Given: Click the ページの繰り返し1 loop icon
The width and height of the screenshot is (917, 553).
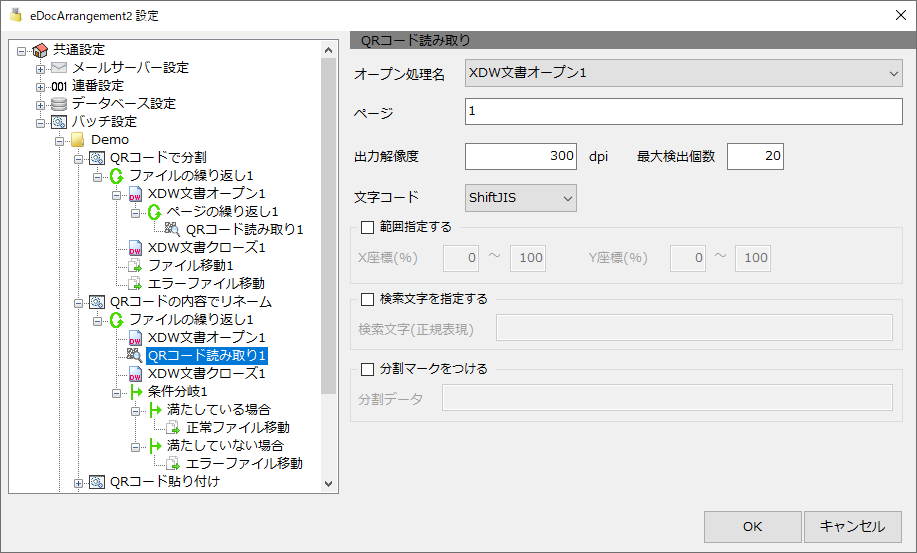Looking at the screenshot, I should 154,212.
